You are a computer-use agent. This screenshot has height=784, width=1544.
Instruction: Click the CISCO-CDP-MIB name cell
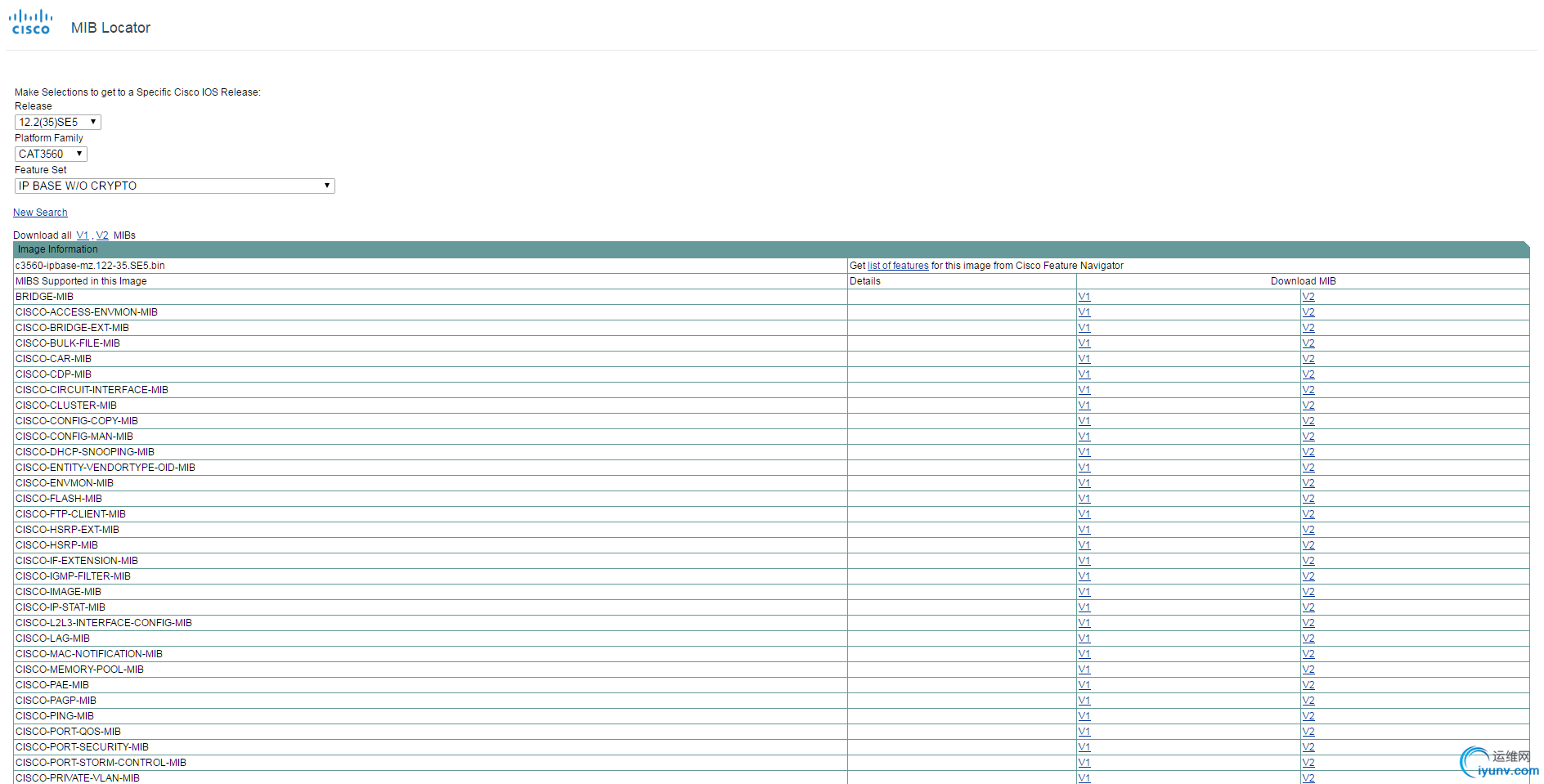[431, 374]
